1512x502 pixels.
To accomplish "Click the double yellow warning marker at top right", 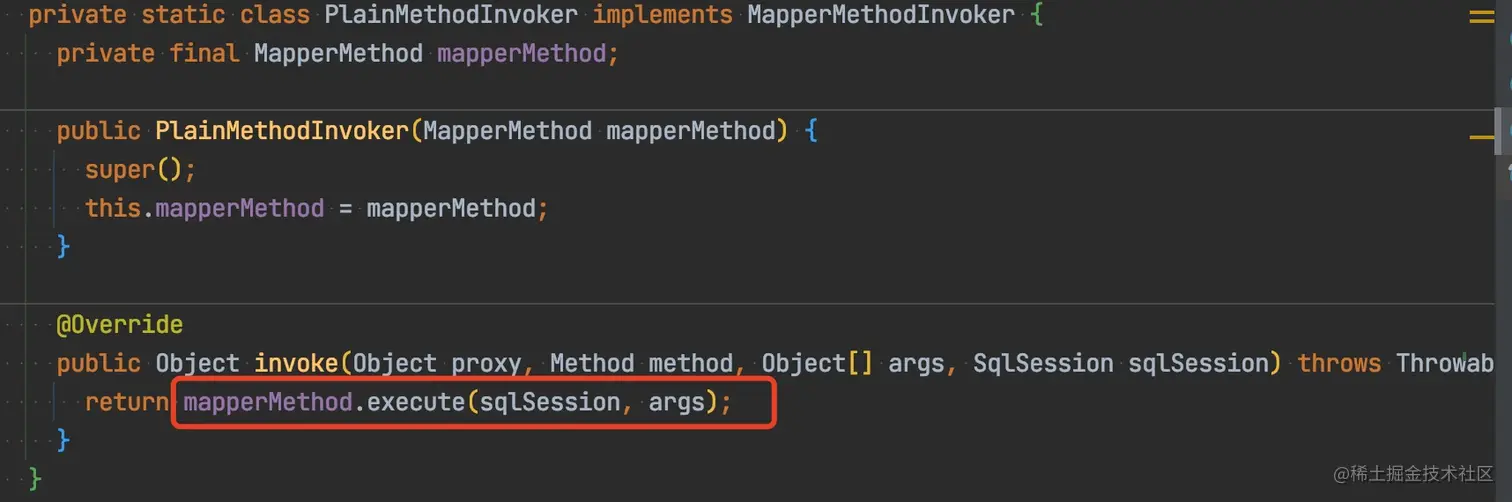I will [x=1481, y=17].
